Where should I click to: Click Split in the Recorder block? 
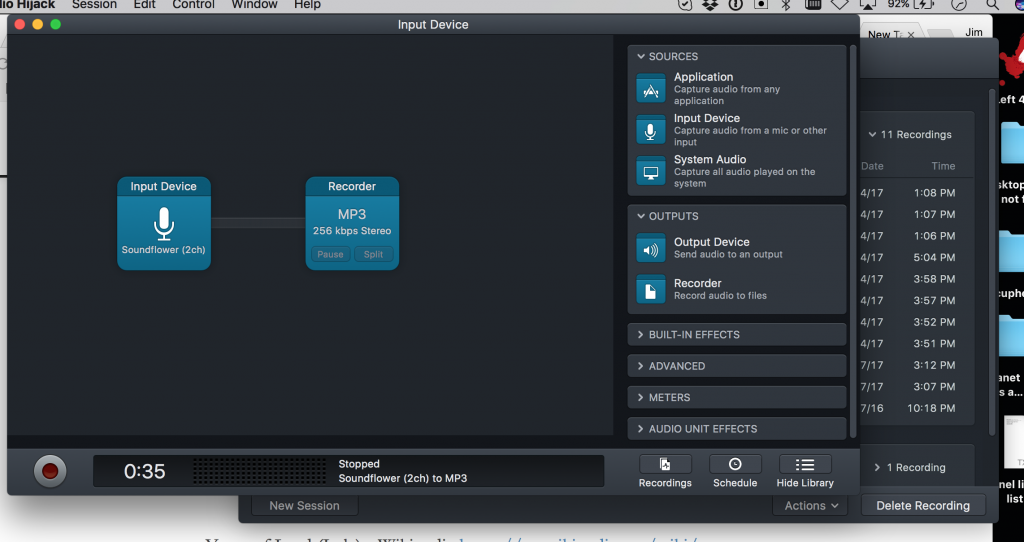374,254
